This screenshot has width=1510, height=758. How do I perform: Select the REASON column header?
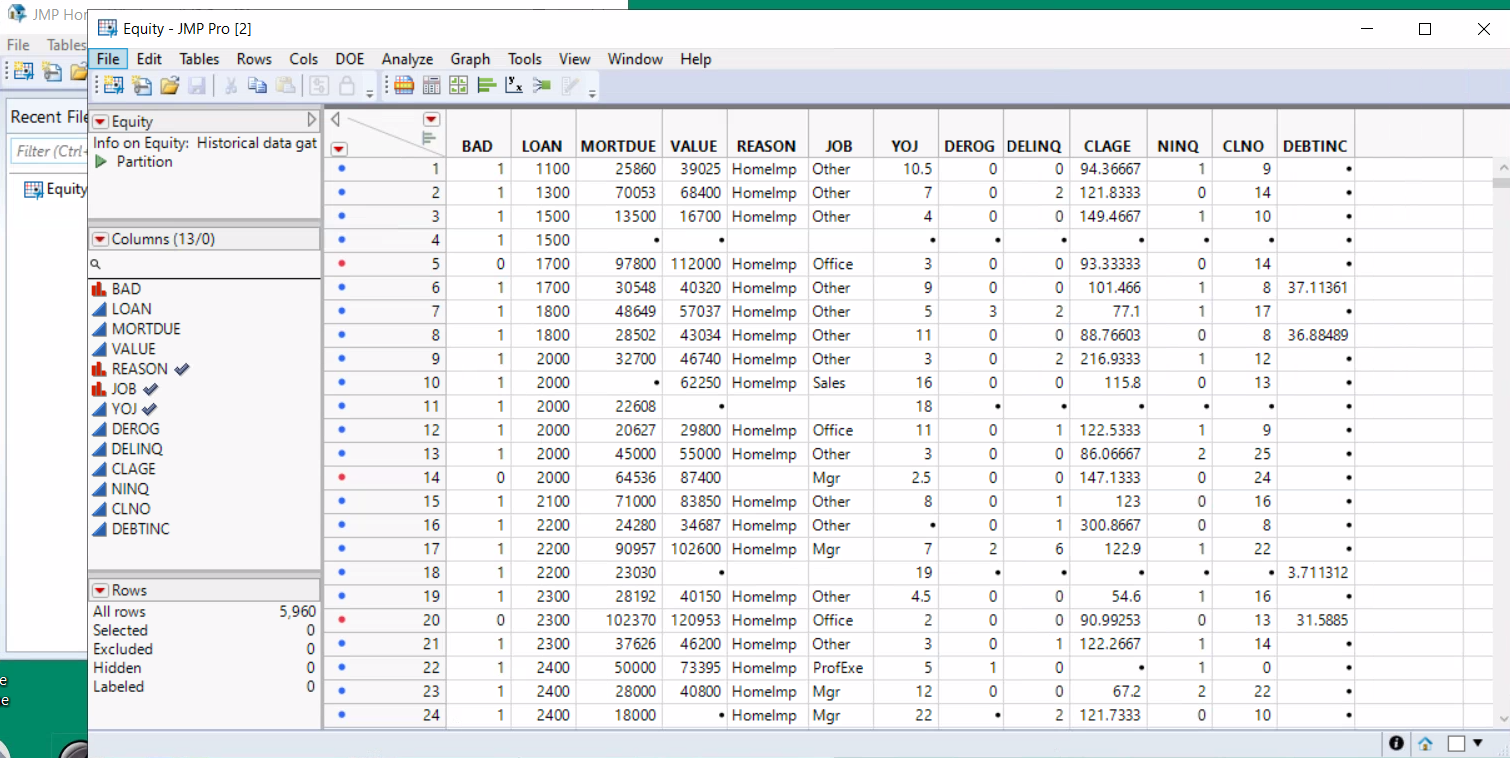click(766, 146)
